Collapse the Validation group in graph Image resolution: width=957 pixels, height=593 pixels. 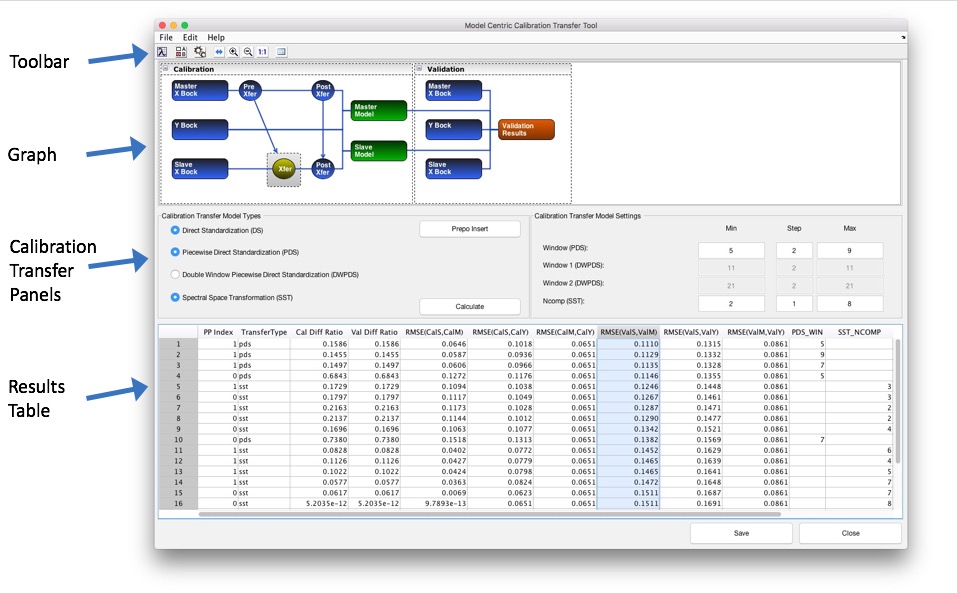[419, 69]
